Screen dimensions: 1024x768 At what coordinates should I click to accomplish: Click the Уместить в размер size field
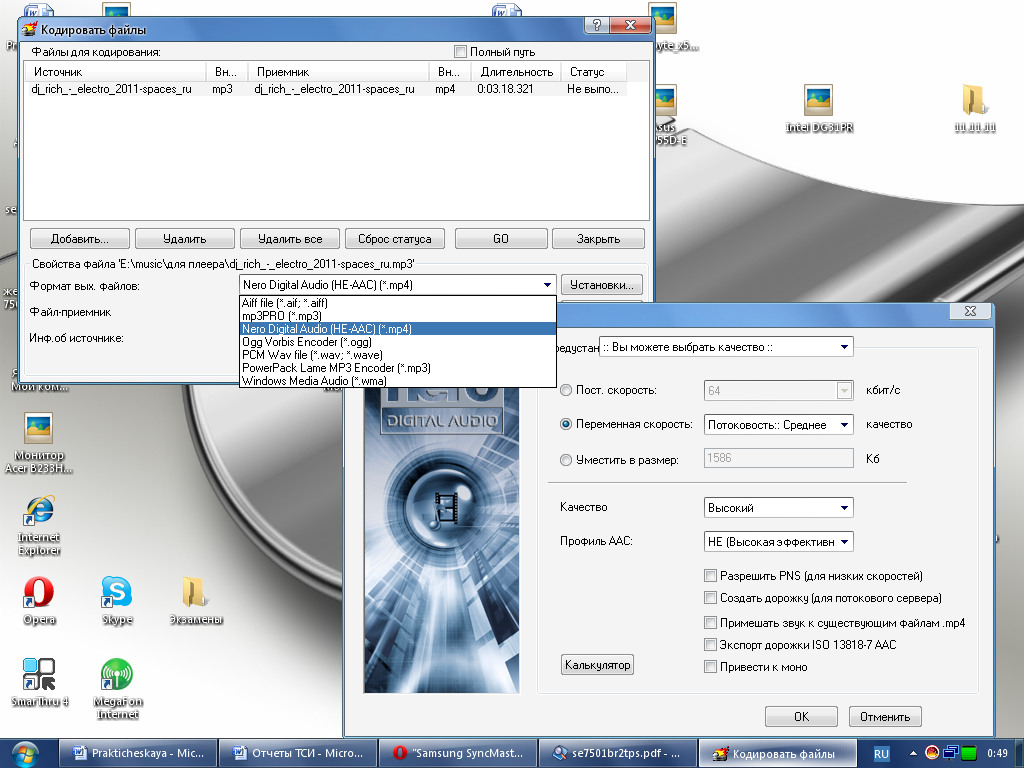coord(778,458)
